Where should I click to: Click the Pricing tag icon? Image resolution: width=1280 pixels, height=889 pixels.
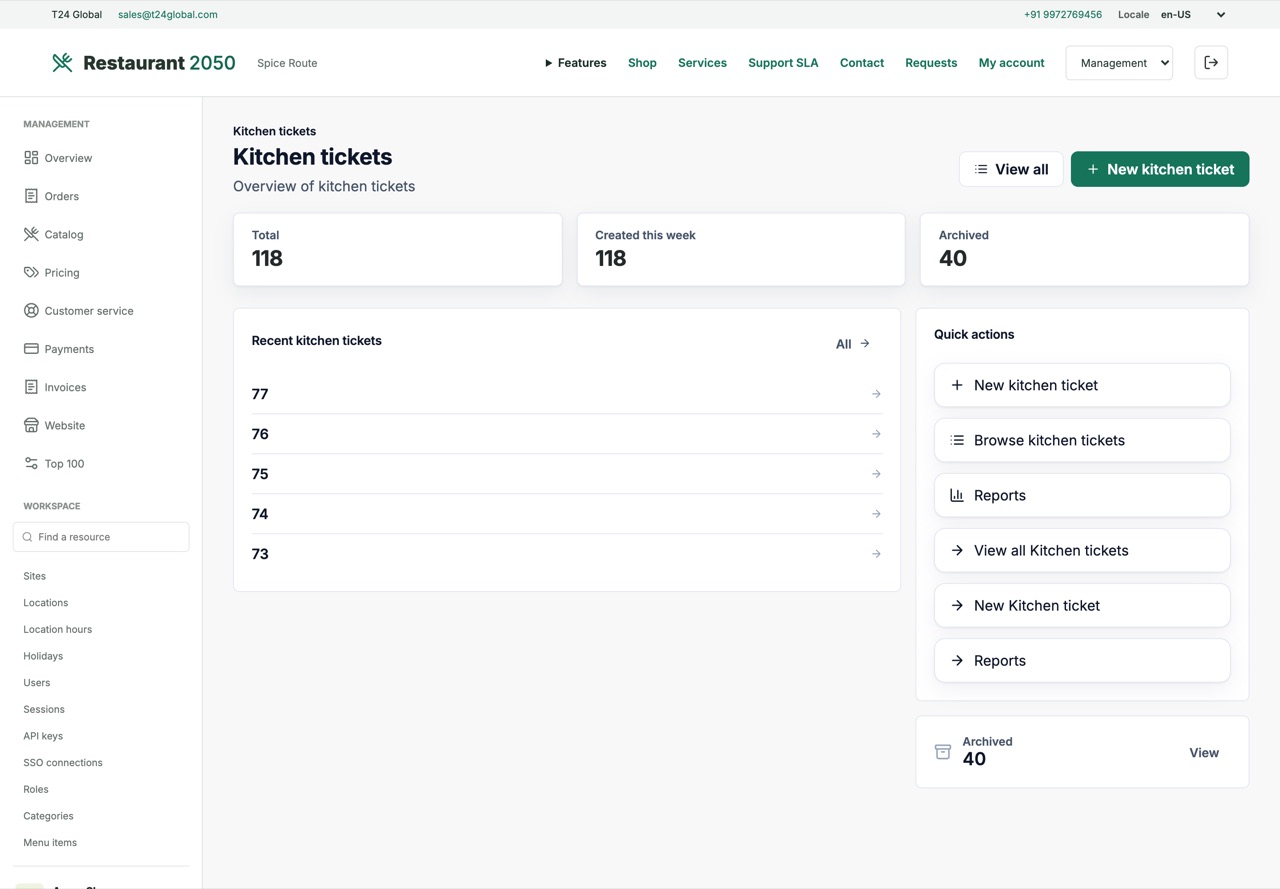pos(31,272)
